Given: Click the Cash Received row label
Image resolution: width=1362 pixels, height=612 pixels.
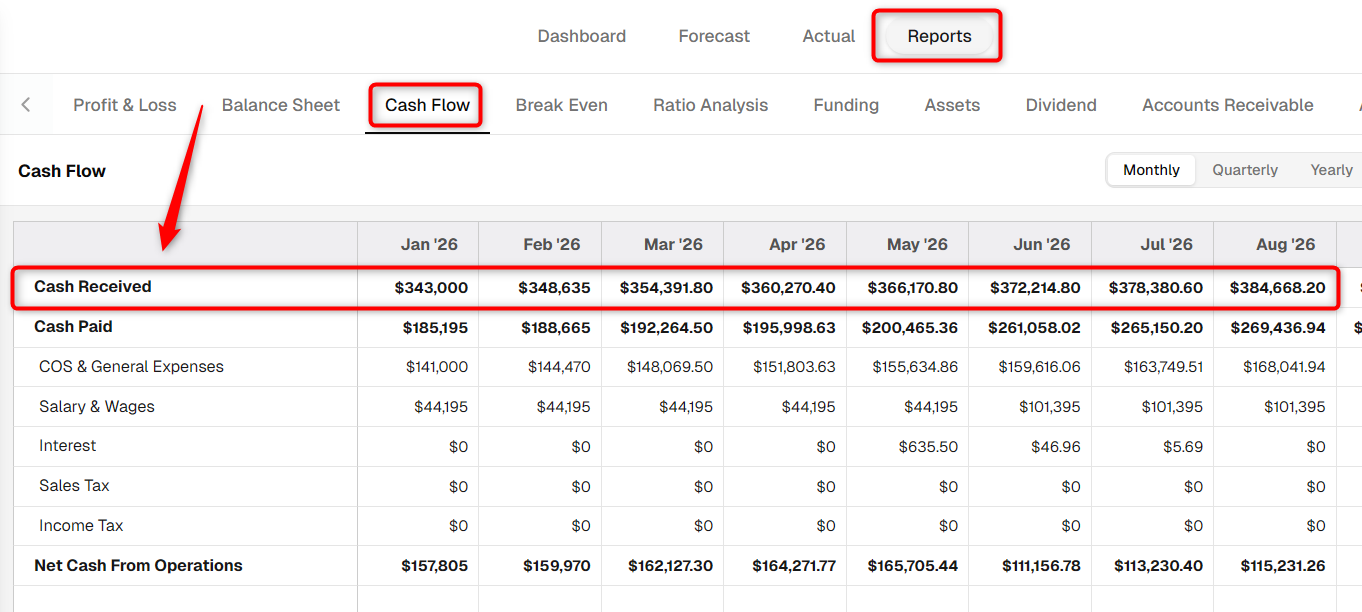Looking at the screenshot, I should (93, 287).
